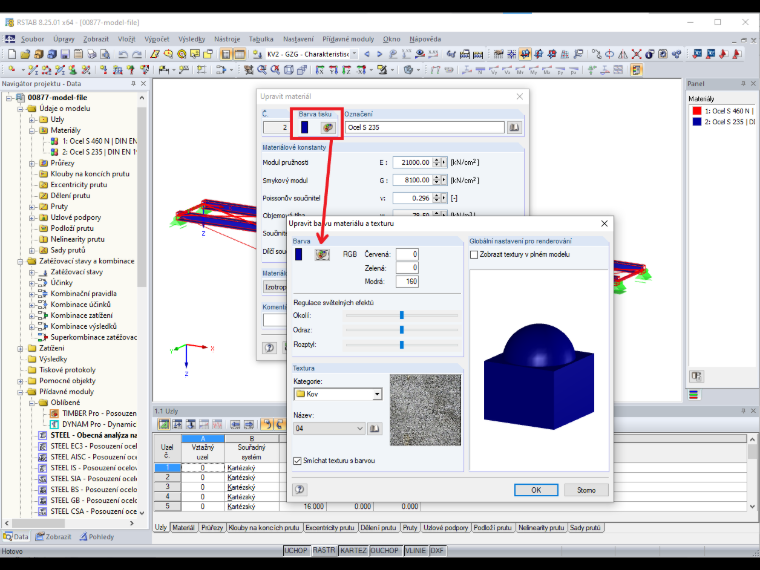The width and height of the screenshot is (760, 570).
Task: Click the panel settings icon below Materiály
Action: tap(697, 376)
